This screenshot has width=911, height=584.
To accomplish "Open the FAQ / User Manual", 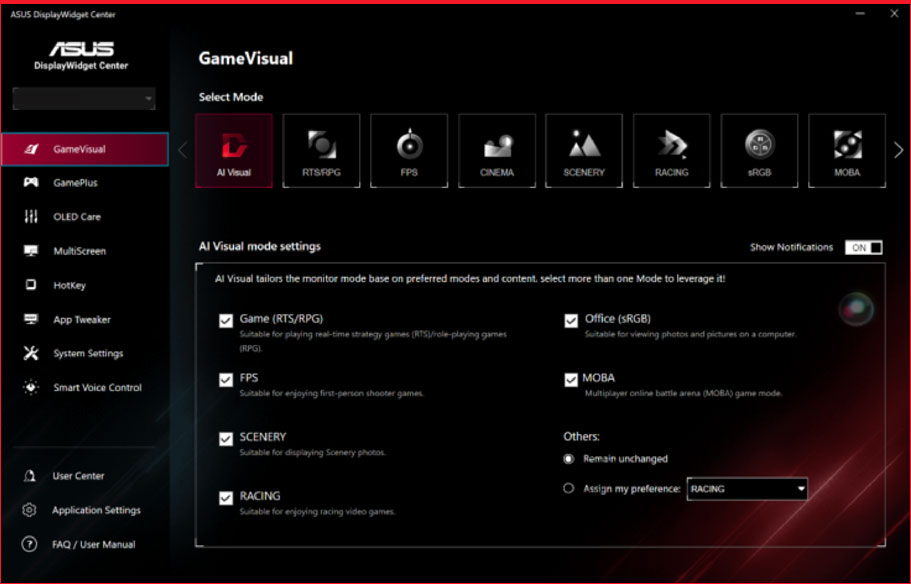I will tap(85, 544).
